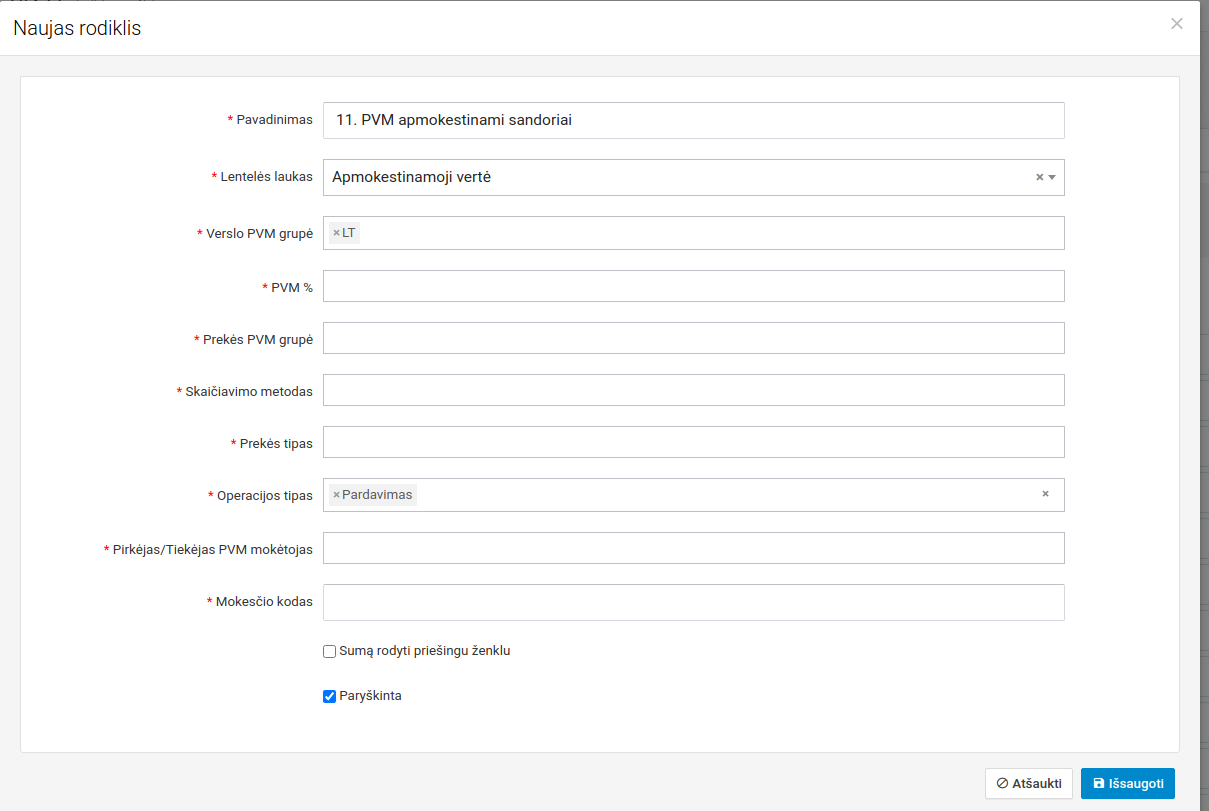Close the Naujas rodiklis dialog
The image size is (1209, 811).
click(x=1176, y=24)
